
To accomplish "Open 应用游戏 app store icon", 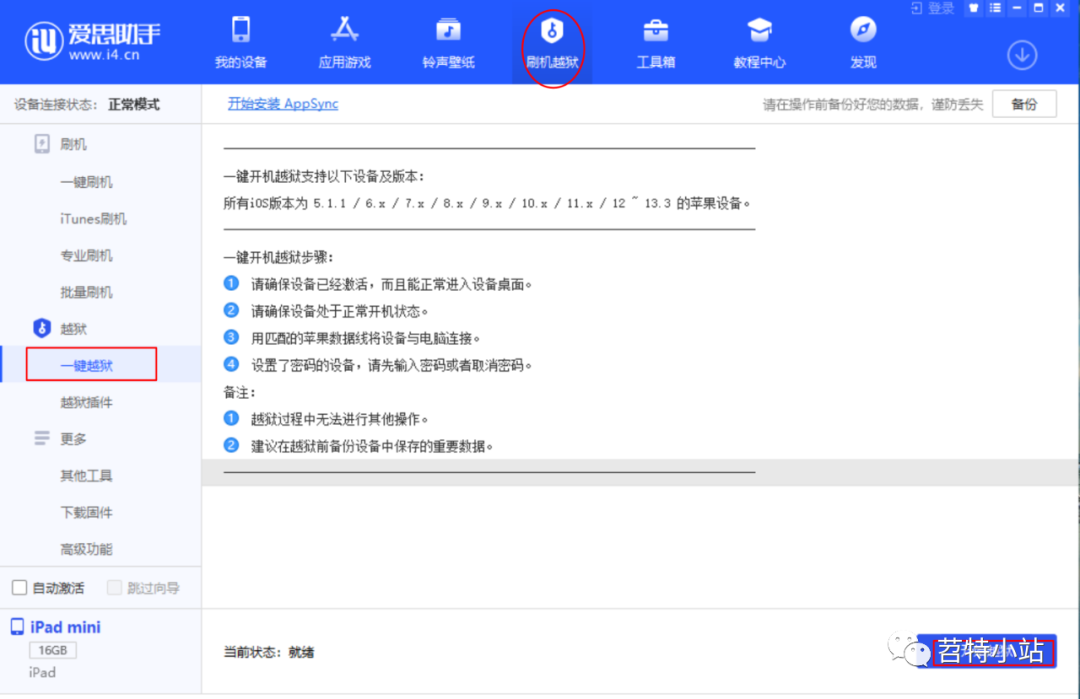I will (344, 43).
